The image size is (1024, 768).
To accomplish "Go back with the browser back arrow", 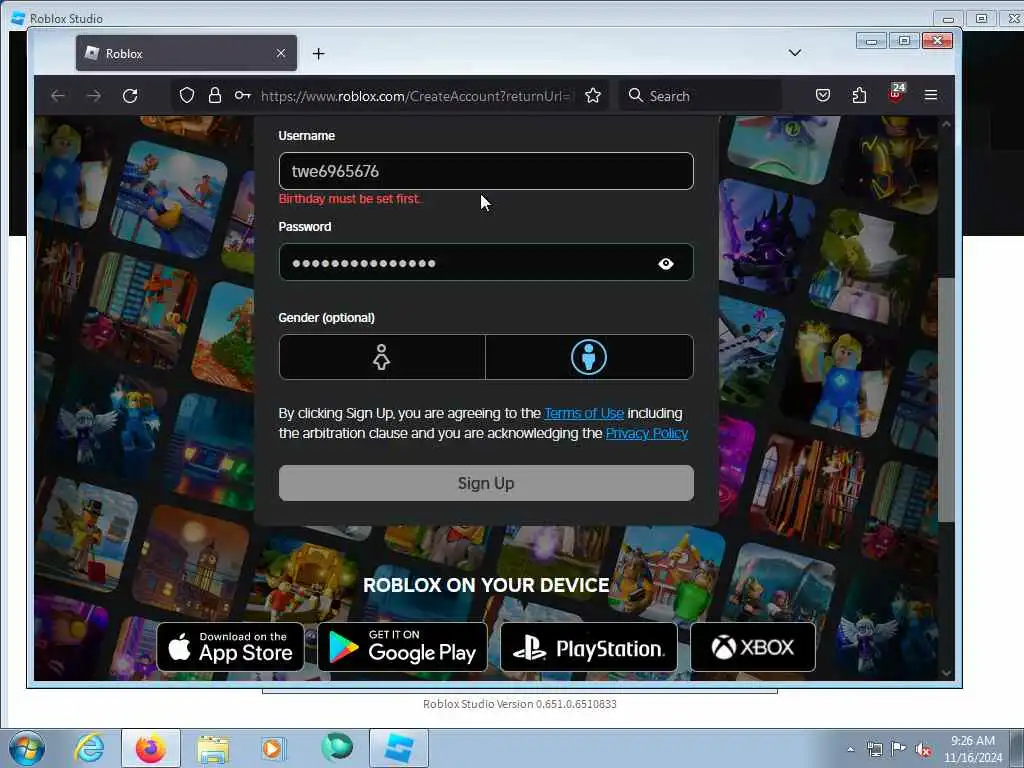I will pyautogui.click(x=57, y=96).
